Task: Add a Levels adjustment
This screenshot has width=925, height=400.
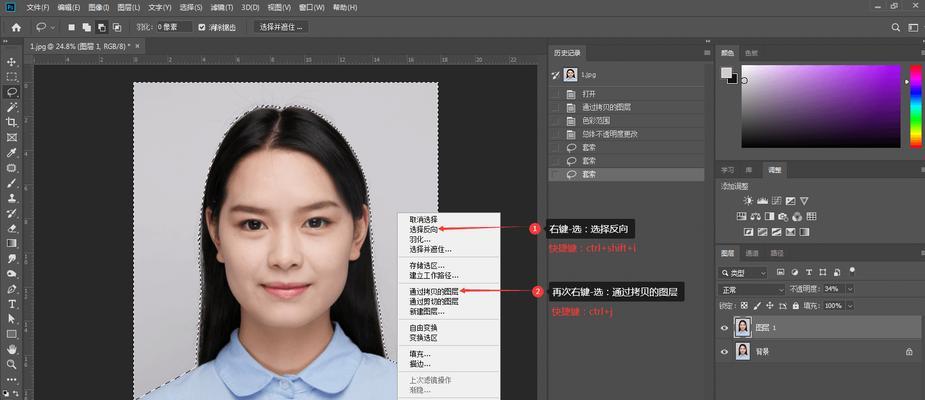Action: pyautogui.click(x=762, y=201)
